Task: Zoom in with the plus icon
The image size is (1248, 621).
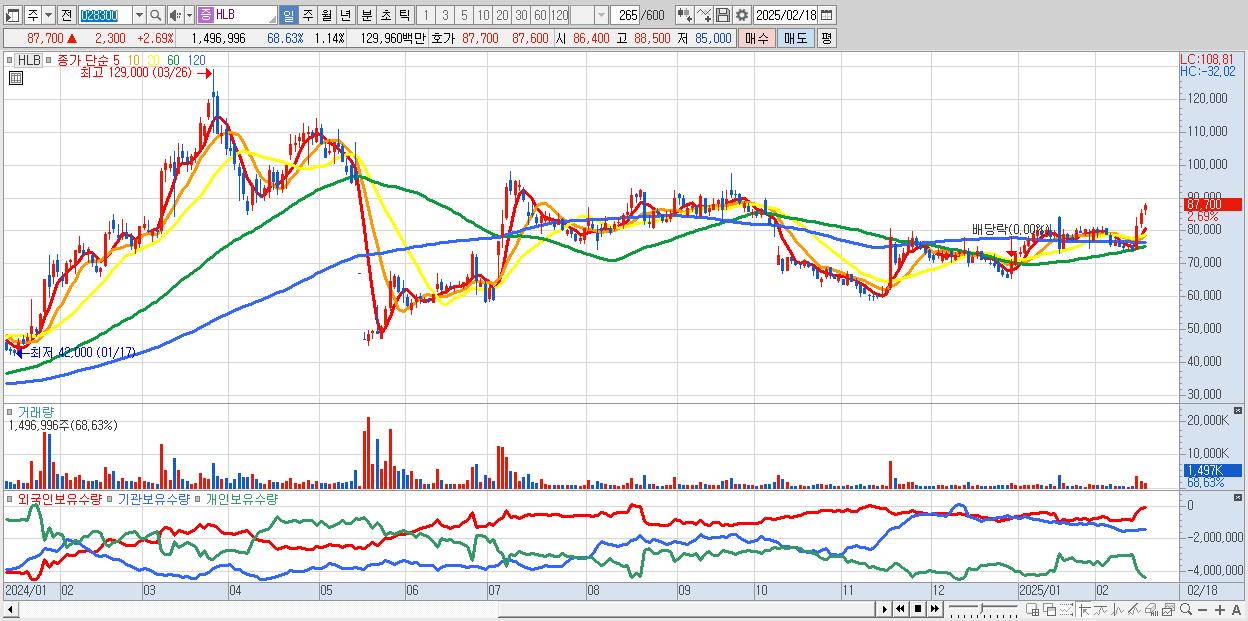Action: pyautogui.click(x=1220, y=609)
